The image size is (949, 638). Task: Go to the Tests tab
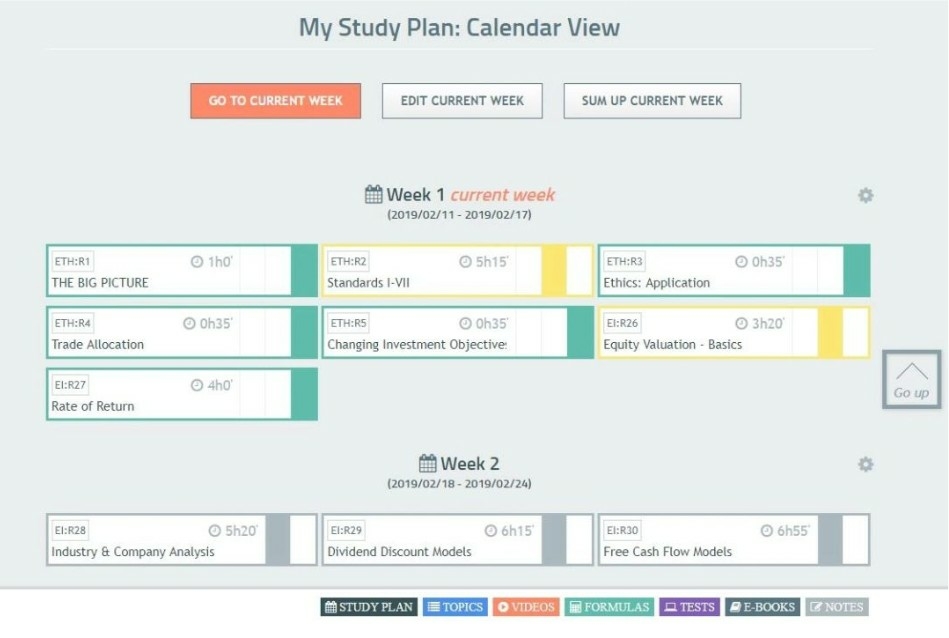click(689, 607)
